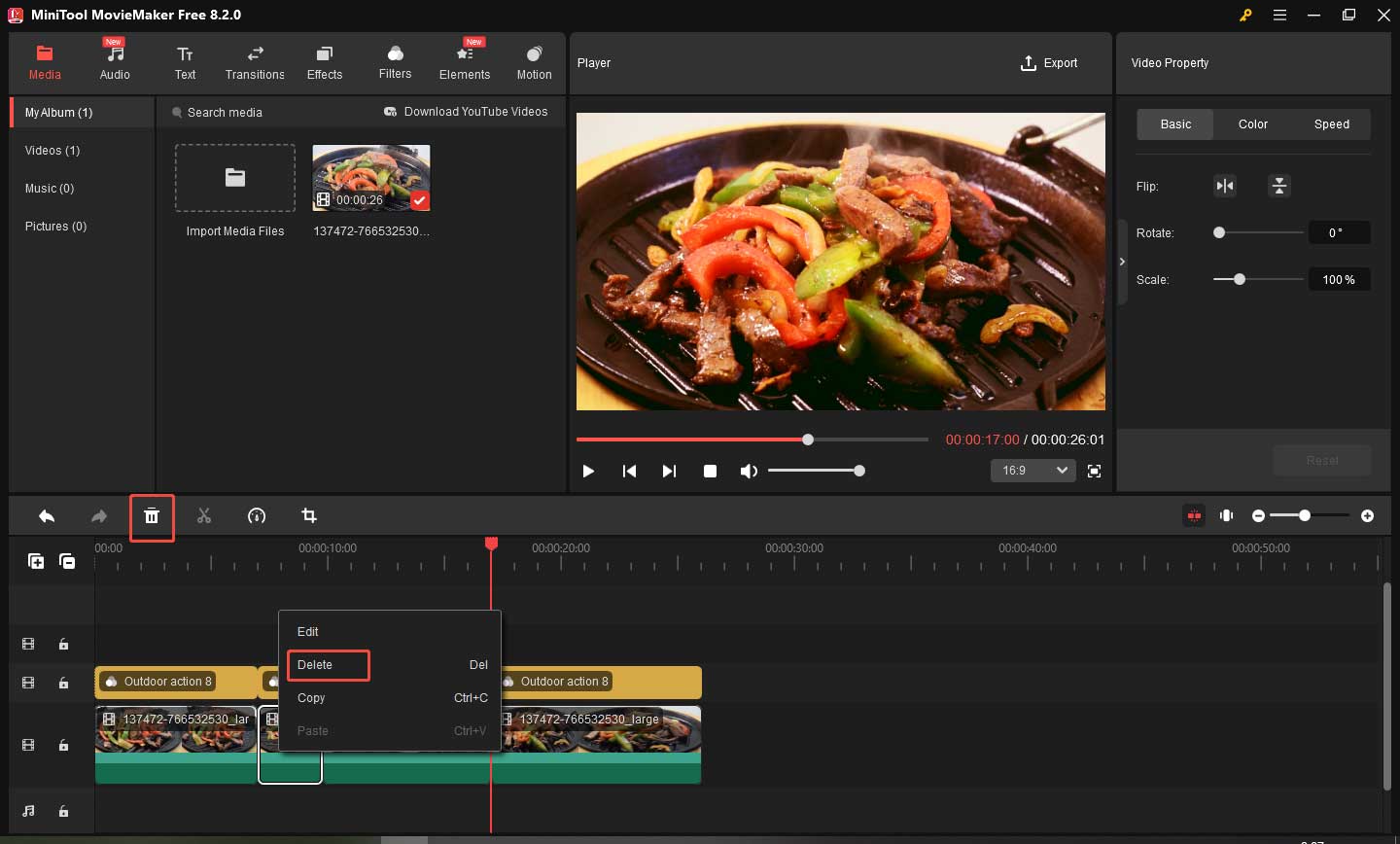Click the vertical flip icon

(x=1279, y=186)
